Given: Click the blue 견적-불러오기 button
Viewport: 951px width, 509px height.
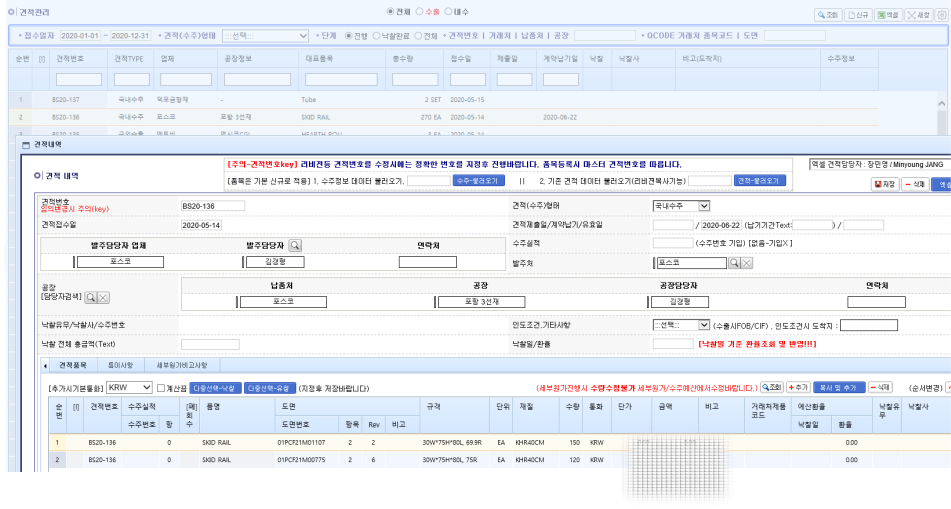Looking at the screenshot, I should 760,181.
